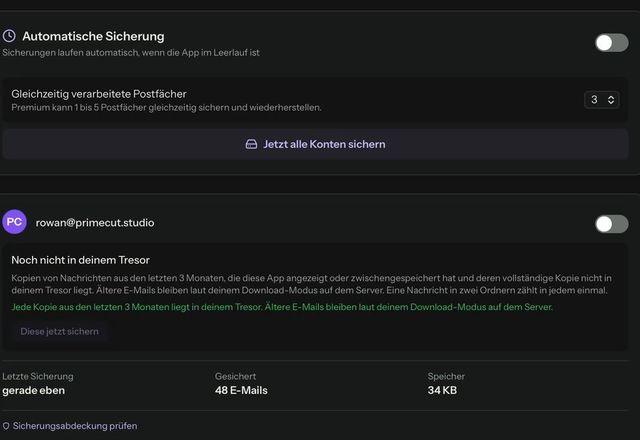Click the Gesichert label
This screenshot has width=640, height=440.
pyautogui.click(x=236, y=376)
